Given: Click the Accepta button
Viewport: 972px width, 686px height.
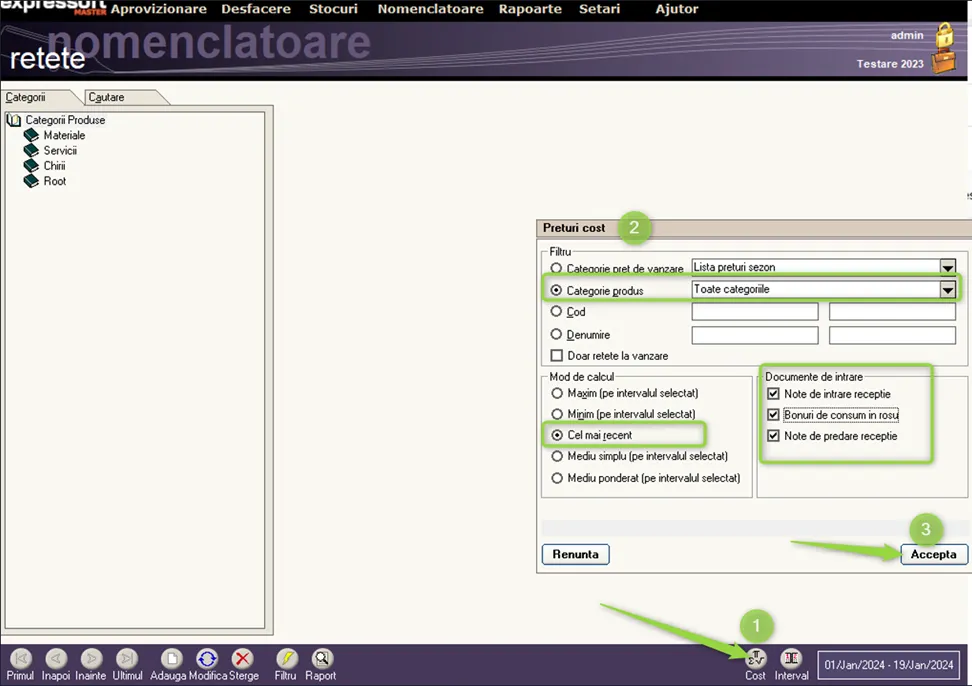Looking at the screenshot, I should click(934, 554).
